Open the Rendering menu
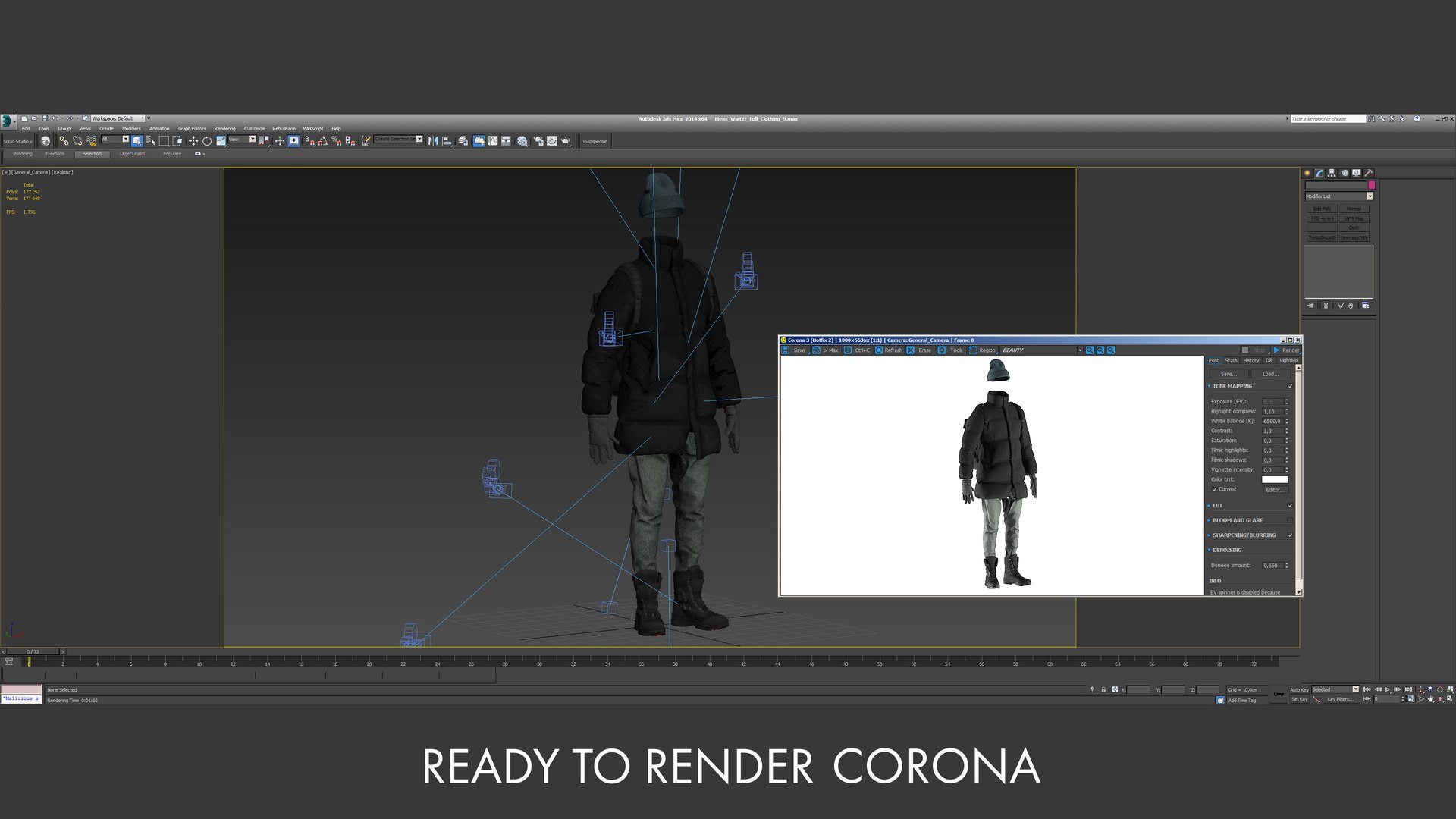The image size is (1456, 819). (x=224, y=129)
